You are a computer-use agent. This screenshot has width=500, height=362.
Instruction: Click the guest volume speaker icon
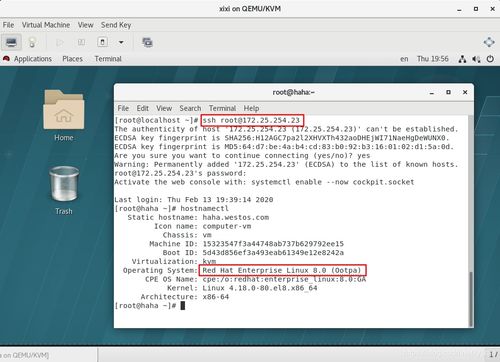[x=476, y=59]
